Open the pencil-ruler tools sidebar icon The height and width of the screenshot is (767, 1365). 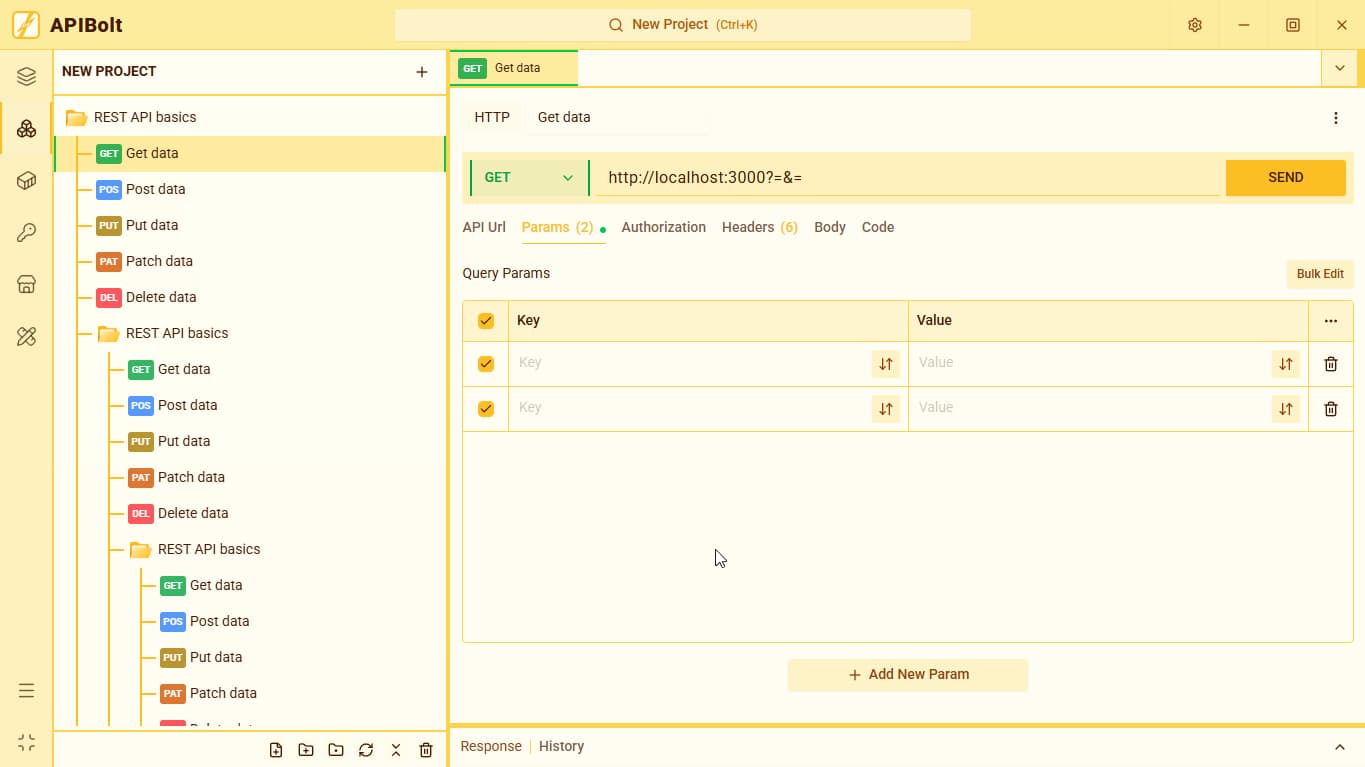(27, 337)
